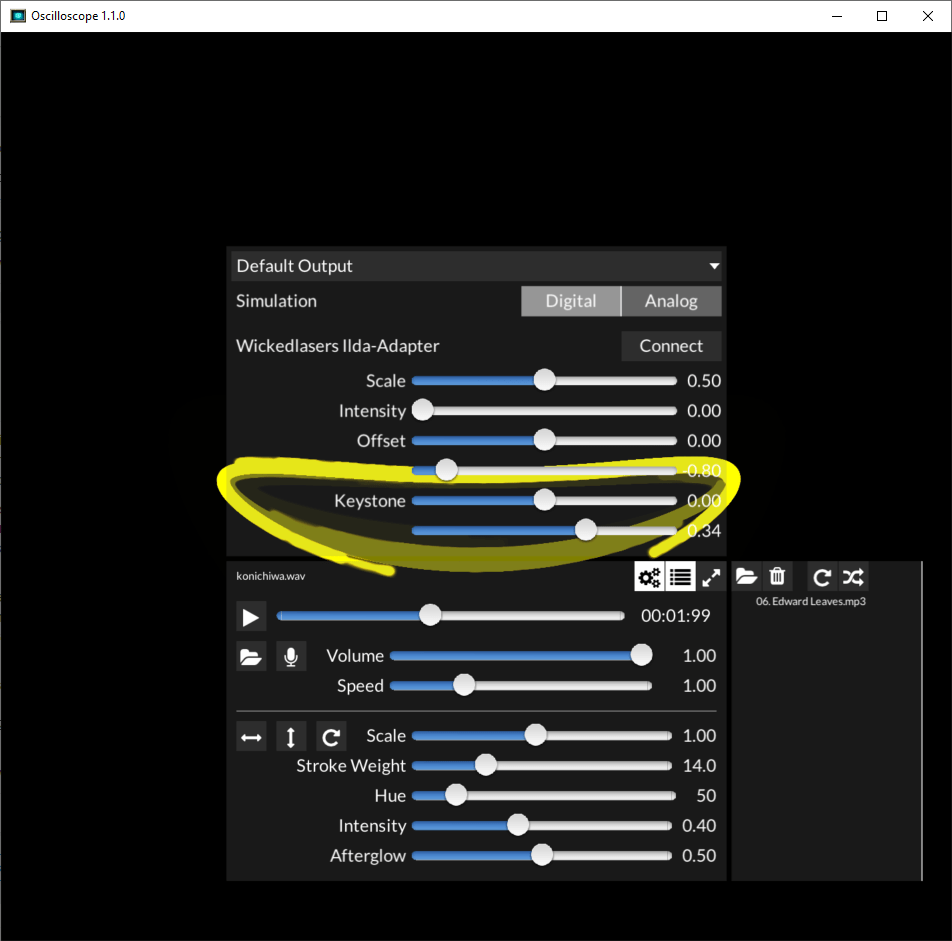Click the rotate icon beside Scale

(x=331, y=737)
